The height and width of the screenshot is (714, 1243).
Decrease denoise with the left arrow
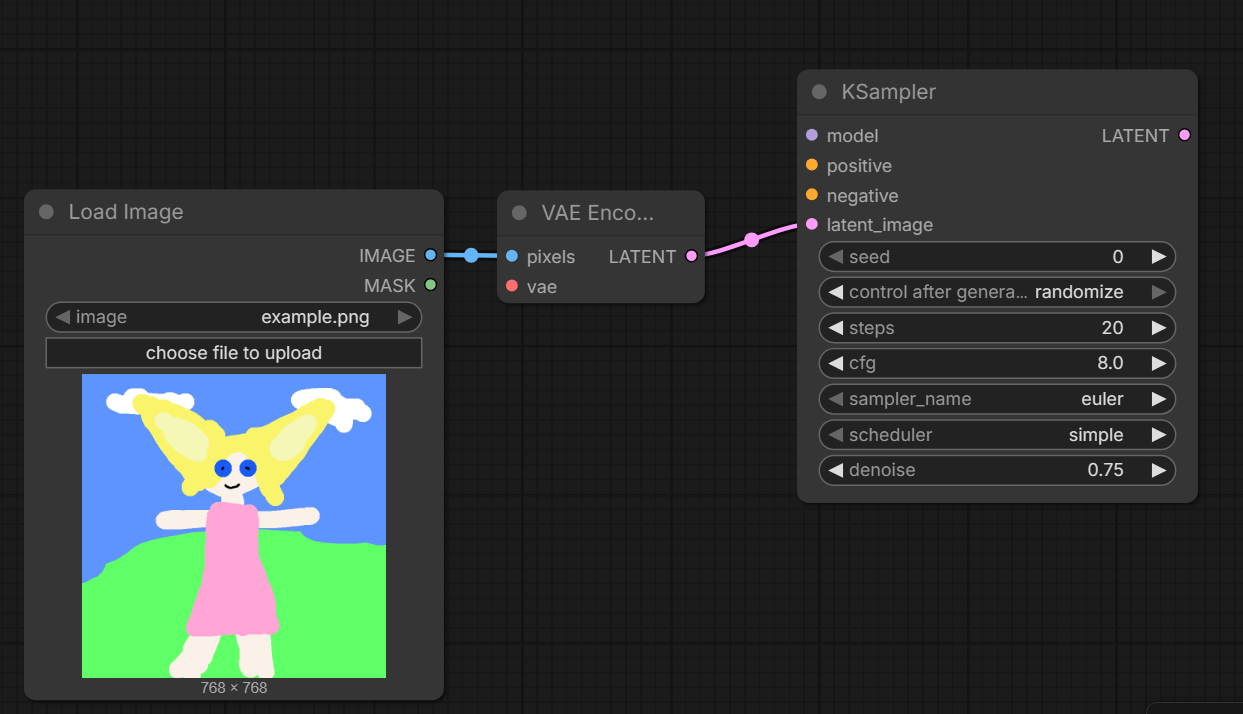(835, 470)
